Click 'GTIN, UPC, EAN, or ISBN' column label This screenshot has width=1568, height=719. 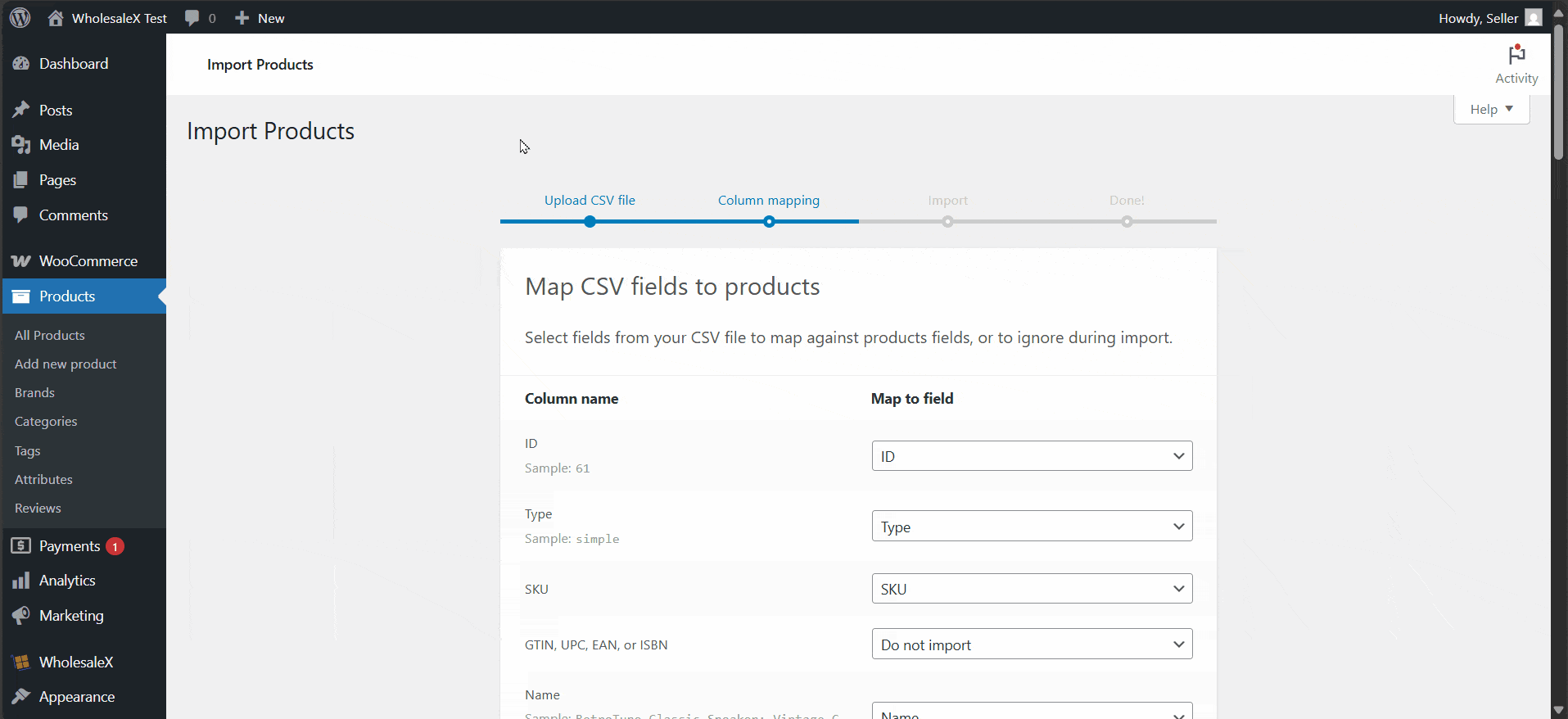click(596, 644)
